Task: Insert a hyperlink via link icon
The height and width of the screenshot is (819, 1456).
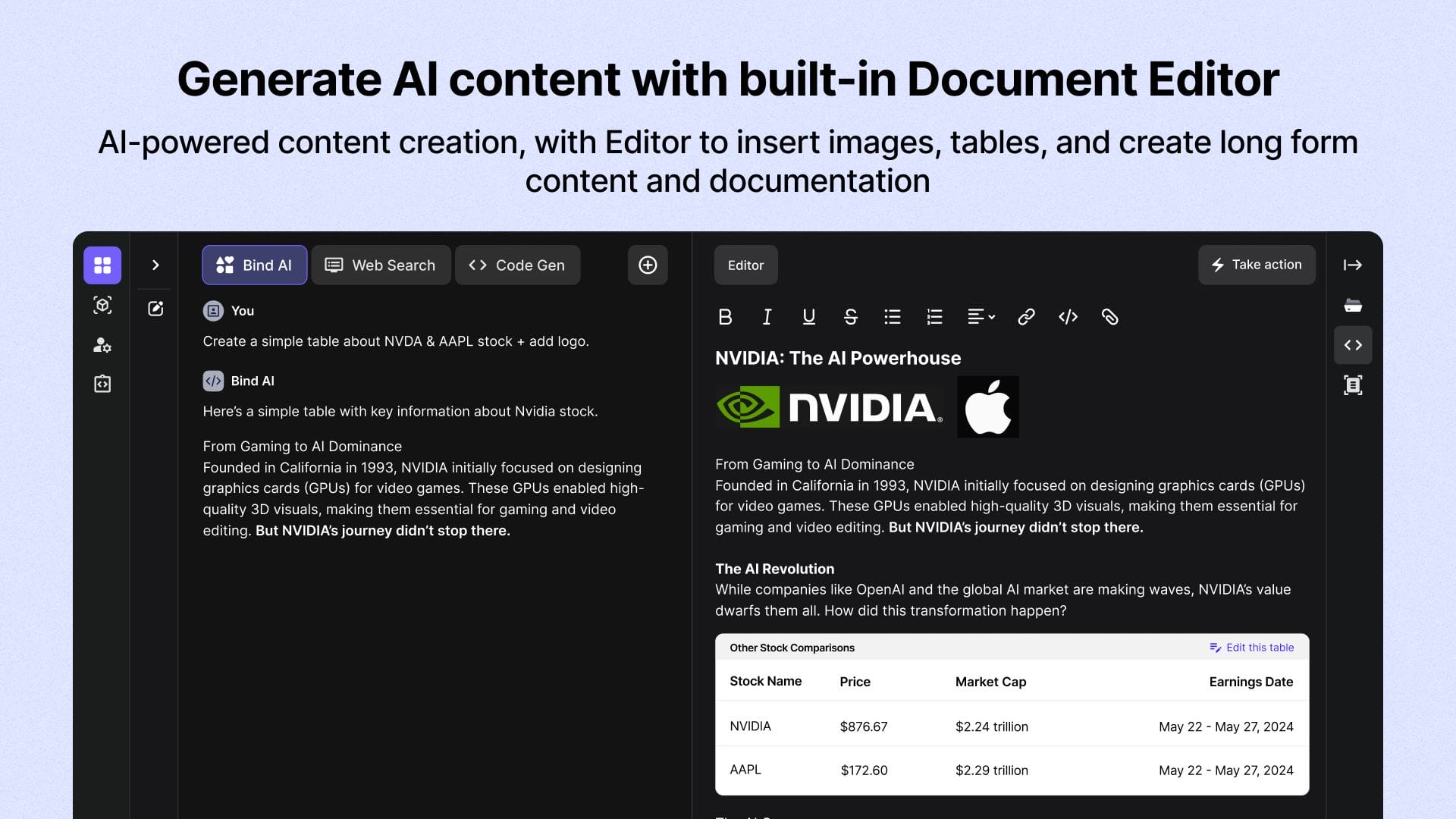Action: point(1026,317)
